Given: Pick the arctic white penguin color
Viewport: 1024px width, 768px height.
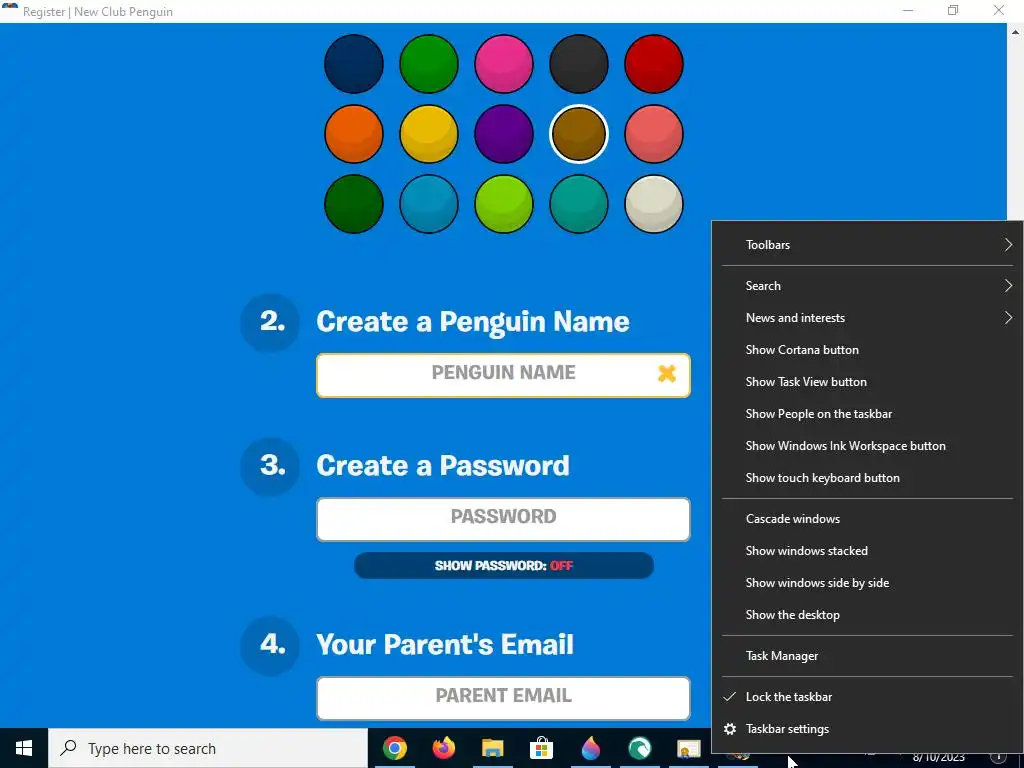Looking at the screenshot, I should tap(654, 204).
